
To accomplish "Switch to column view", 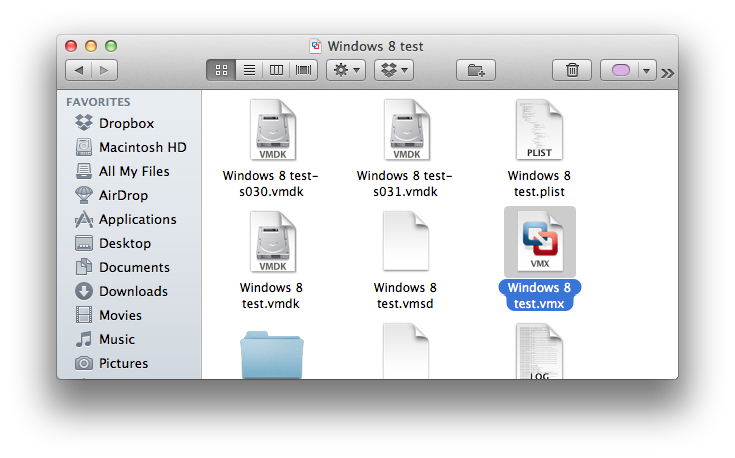I will [x=276, y=70].
